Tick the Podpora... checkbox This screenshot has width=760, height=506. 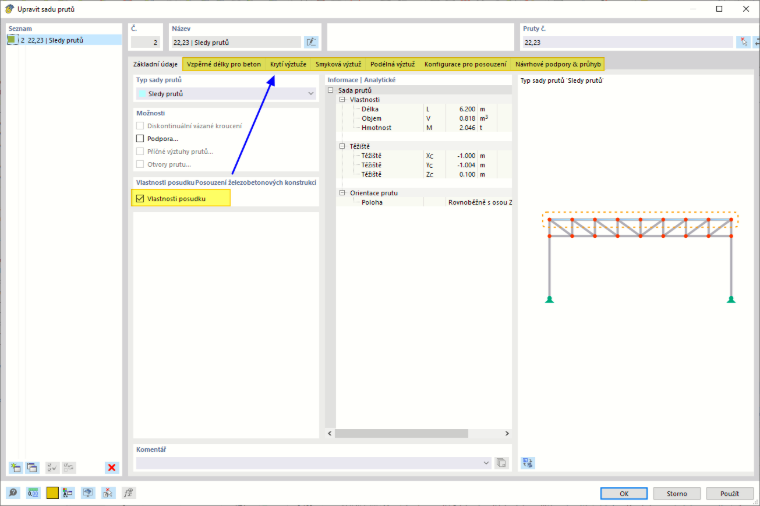140,139
